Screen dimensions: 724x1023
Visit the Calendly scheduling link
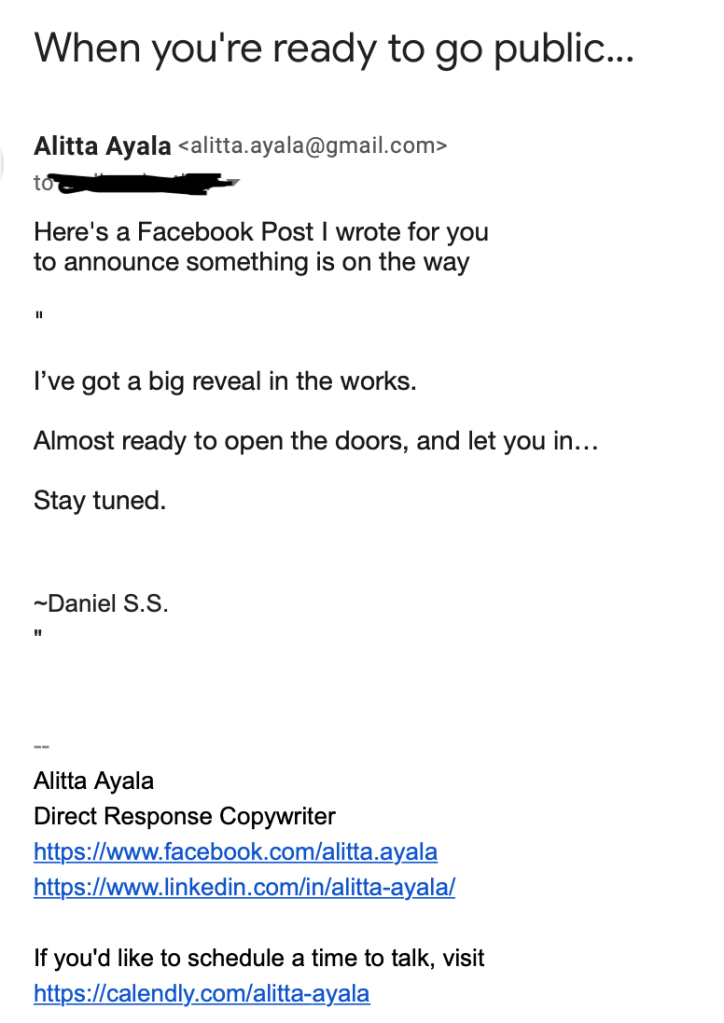pos(201,994)
